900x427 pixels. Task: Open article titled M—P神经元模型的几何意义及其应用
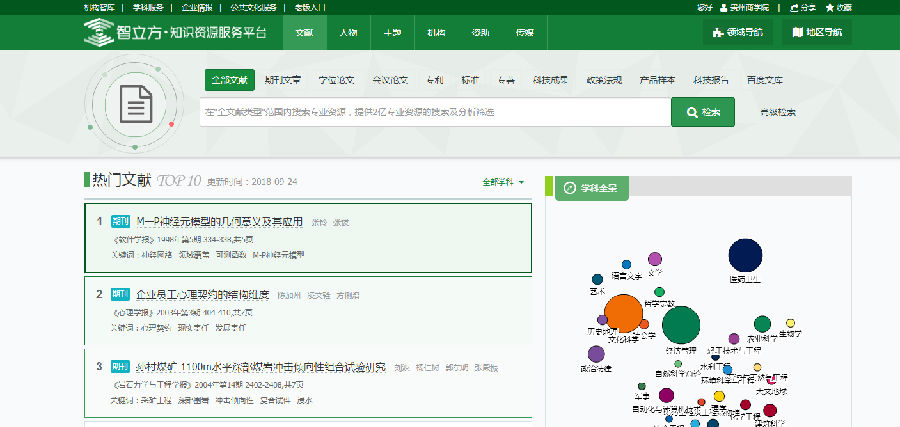[x=220, y=222]
